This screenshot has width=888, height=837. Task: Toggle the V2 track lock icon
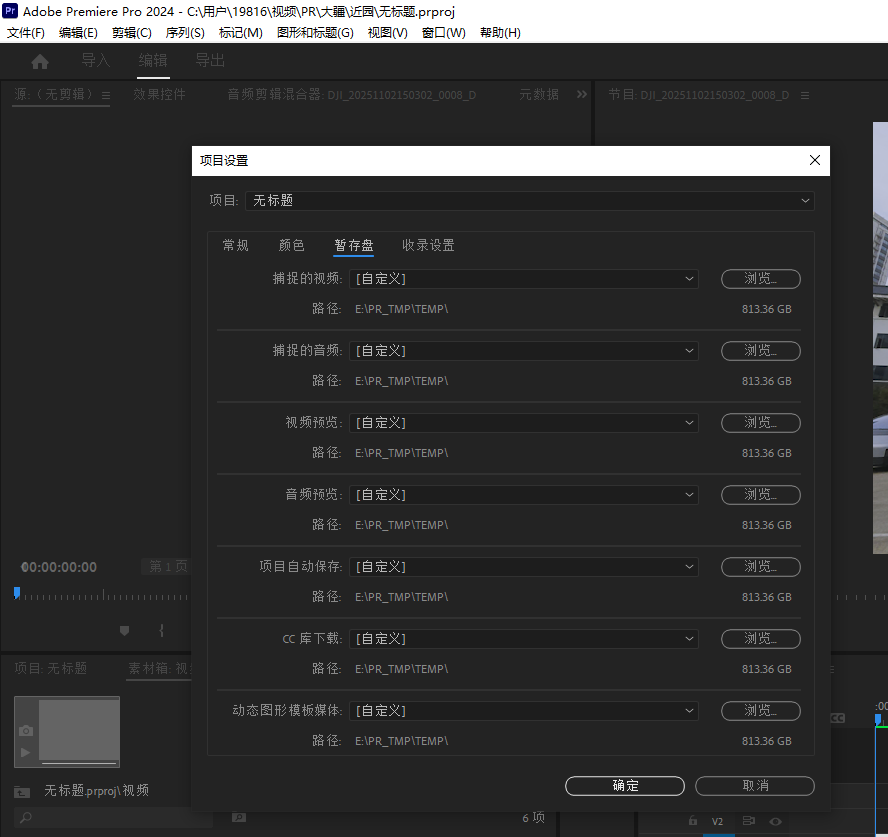693,821
